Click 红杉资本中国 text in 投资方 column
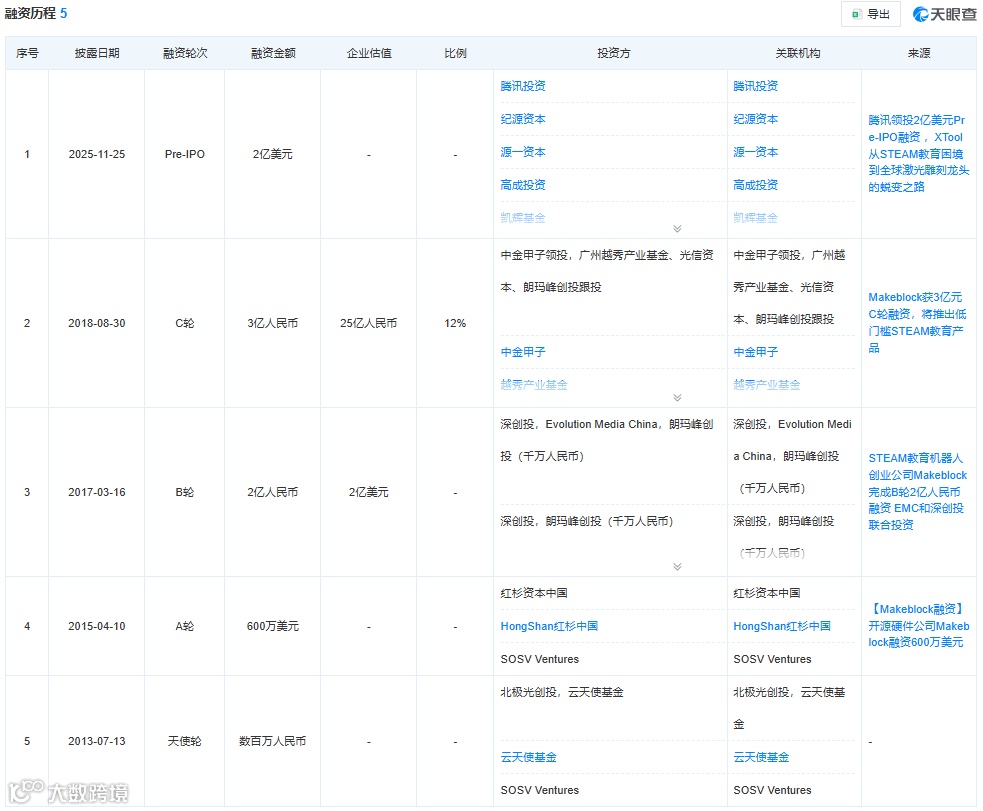 (x=534, y=593)
